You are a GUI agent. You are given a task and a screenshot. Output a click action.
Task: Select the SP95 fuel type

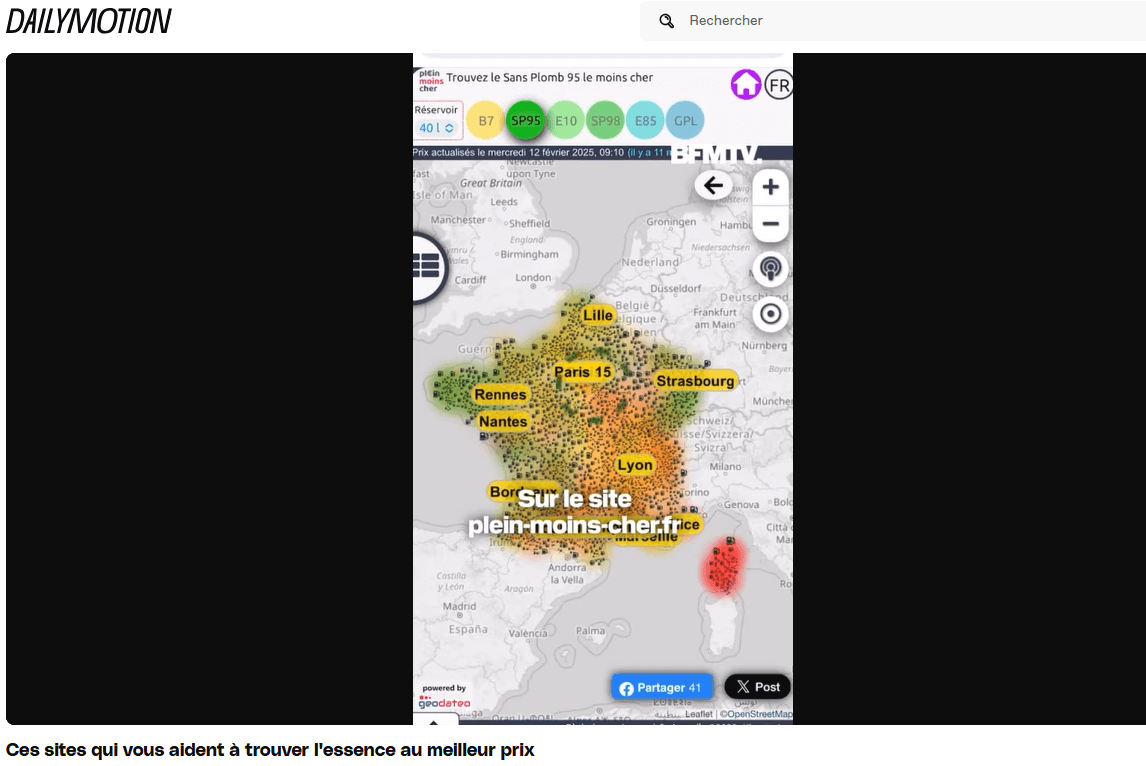(525, 121)
